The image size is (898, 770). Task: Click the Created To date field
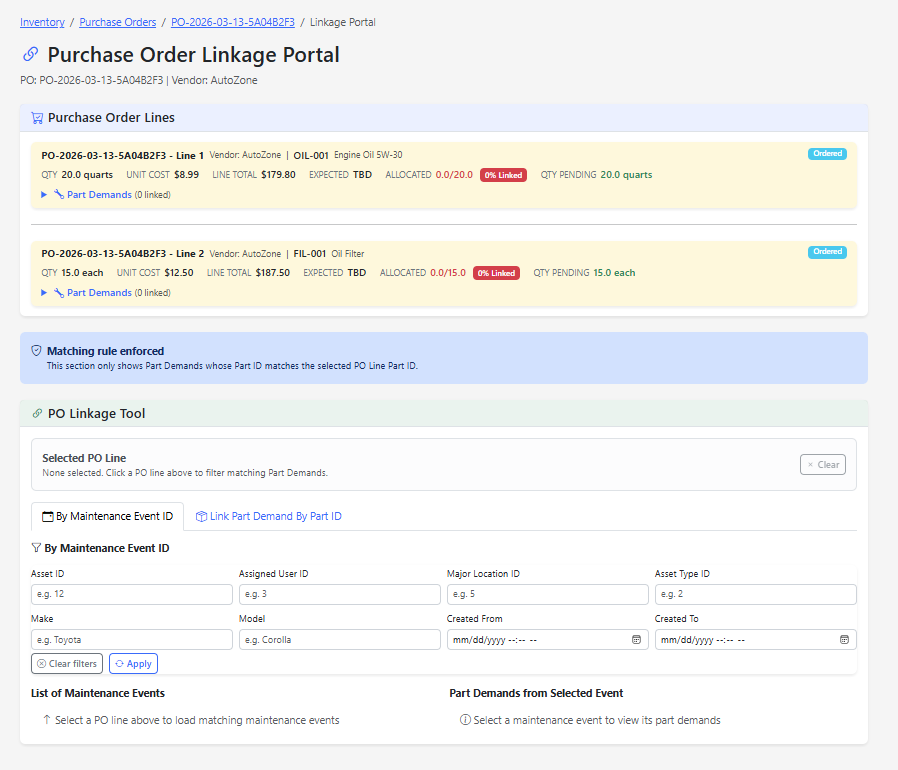(755, 639)
